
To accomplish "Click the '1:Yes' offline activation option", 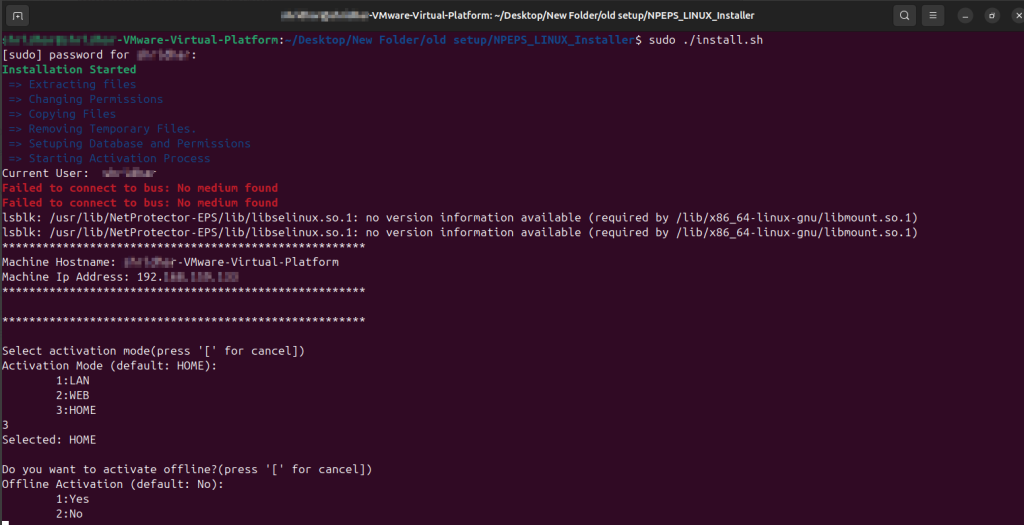I will [72, 498].
